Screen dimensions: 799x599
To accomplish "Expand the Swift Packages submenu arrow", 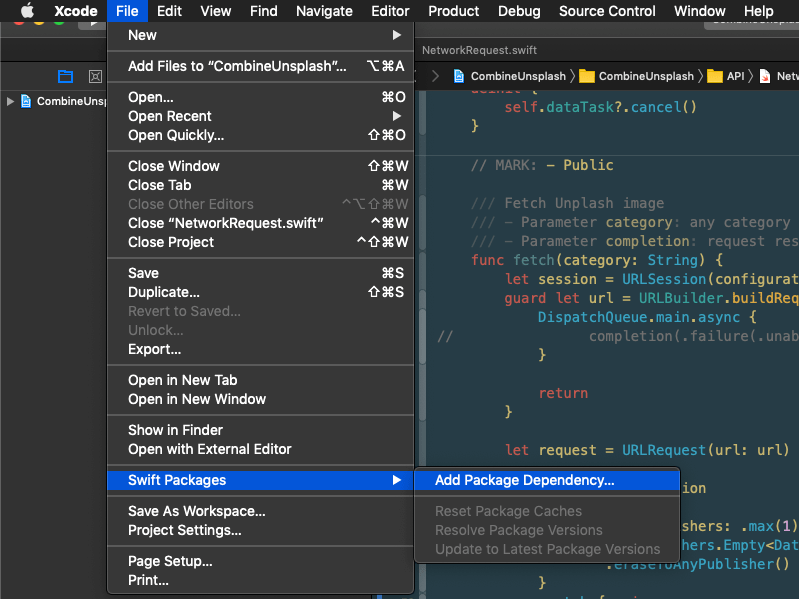I will click(396, 480).
